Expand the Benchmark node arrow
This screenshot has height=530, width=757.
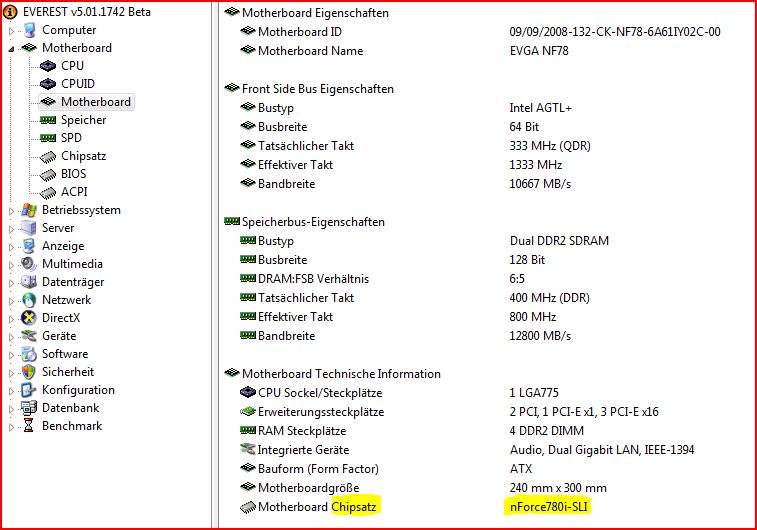[x=12, y=427]
